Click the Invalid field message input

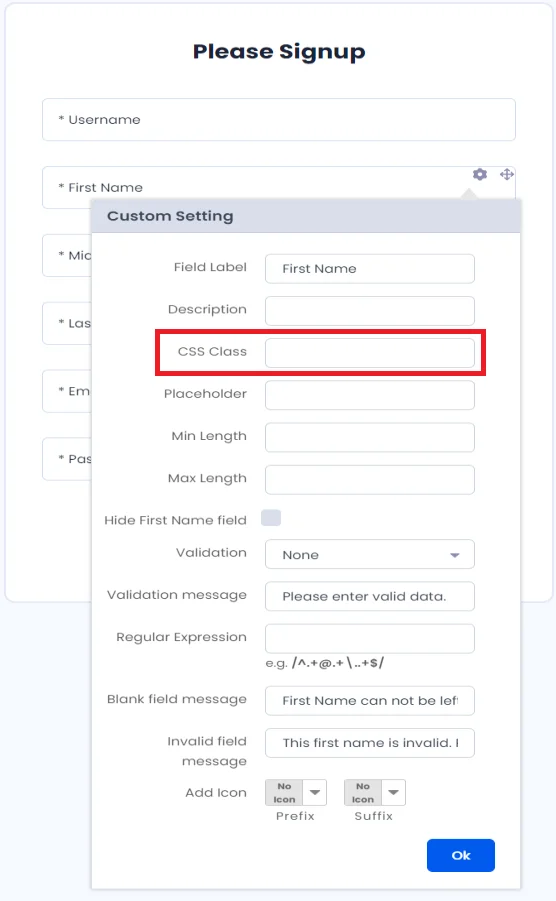point(370,743)
